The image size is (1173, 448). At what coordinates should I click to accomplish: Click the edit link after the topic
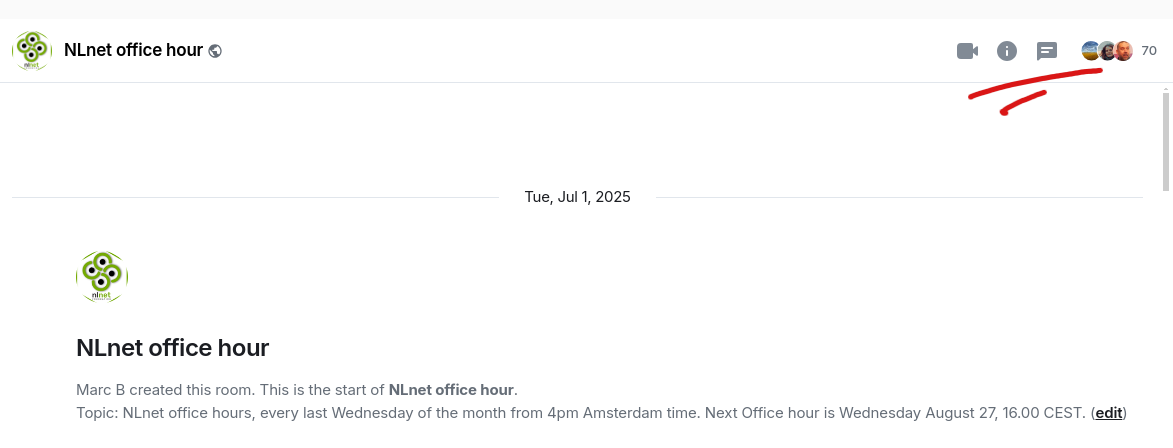tap(1109, 413)
